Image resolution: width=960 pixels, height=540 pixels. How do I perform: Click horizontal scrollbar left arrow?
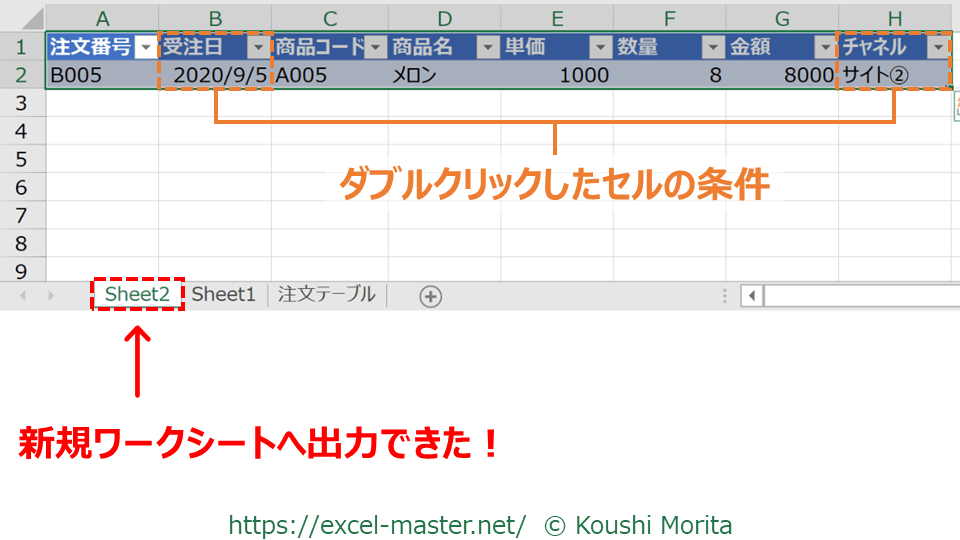coord(751,296)
